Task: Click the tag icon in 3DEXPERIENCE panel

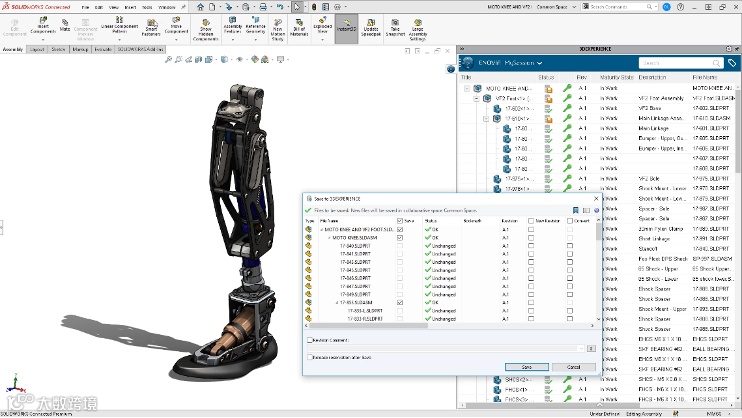Action: [732, 63]
